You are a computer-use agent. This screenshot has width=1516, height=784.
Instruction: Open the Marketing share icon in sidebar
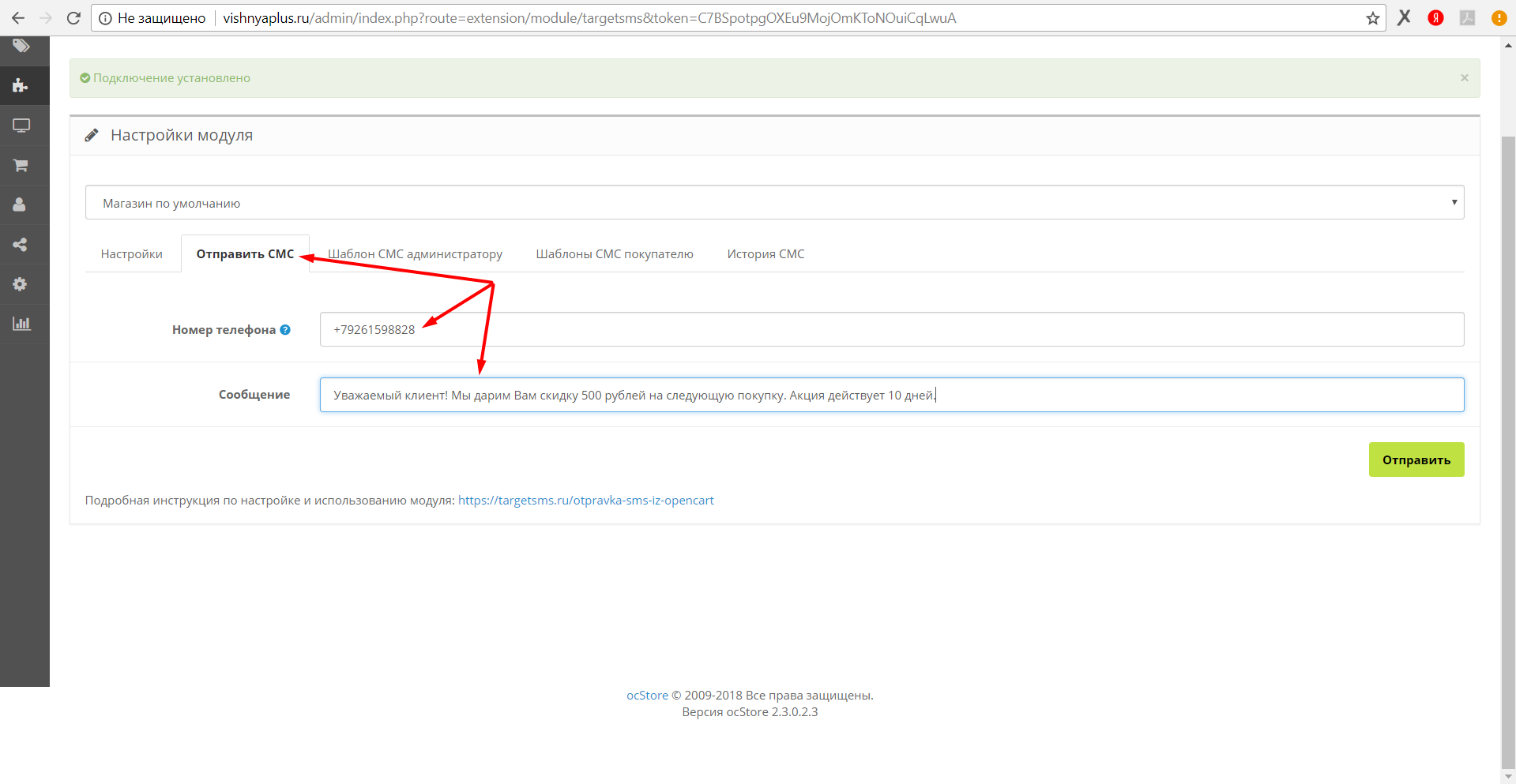pos(21,245)
